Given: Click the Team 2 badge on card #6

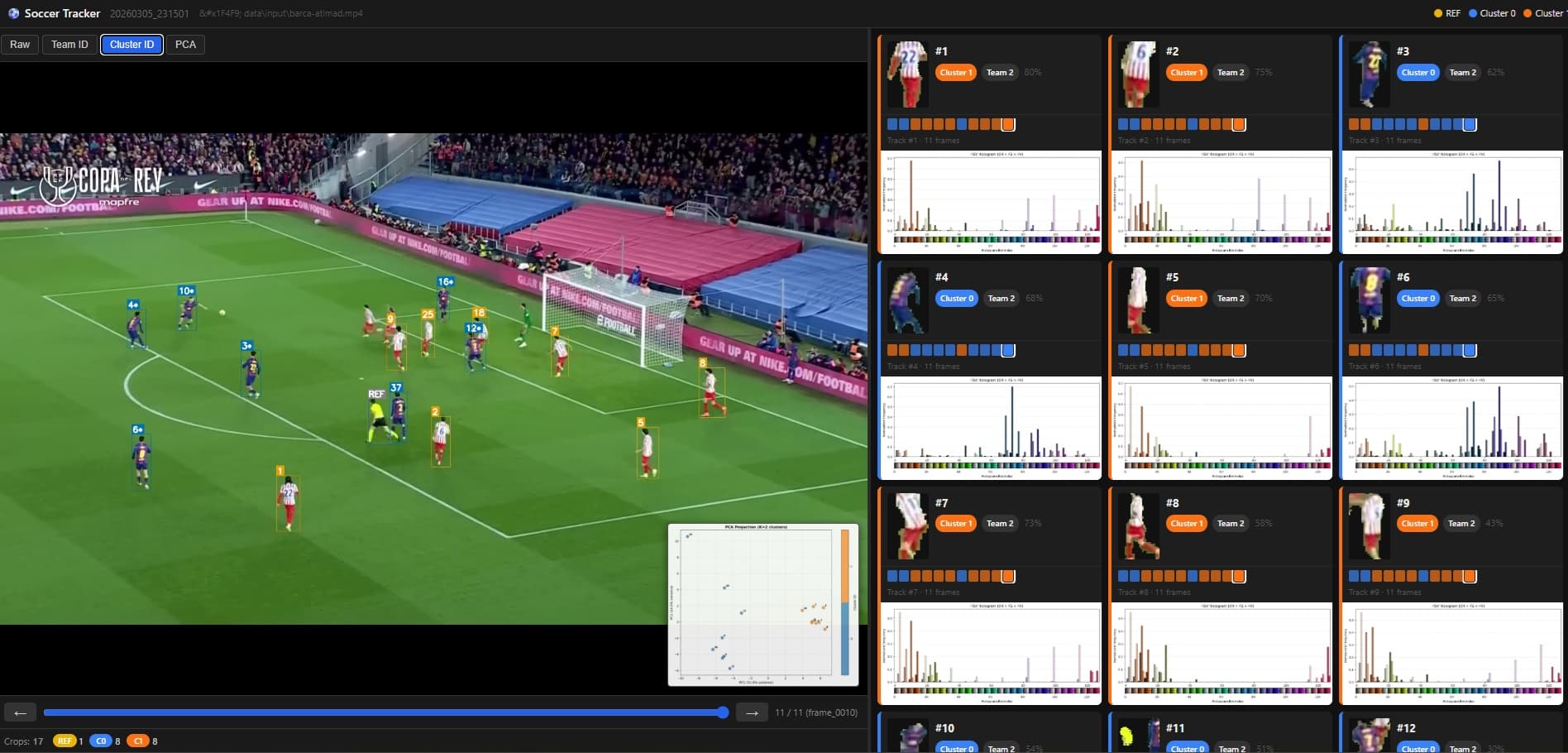Looking at the screenshot, I should pos(1462,299).
